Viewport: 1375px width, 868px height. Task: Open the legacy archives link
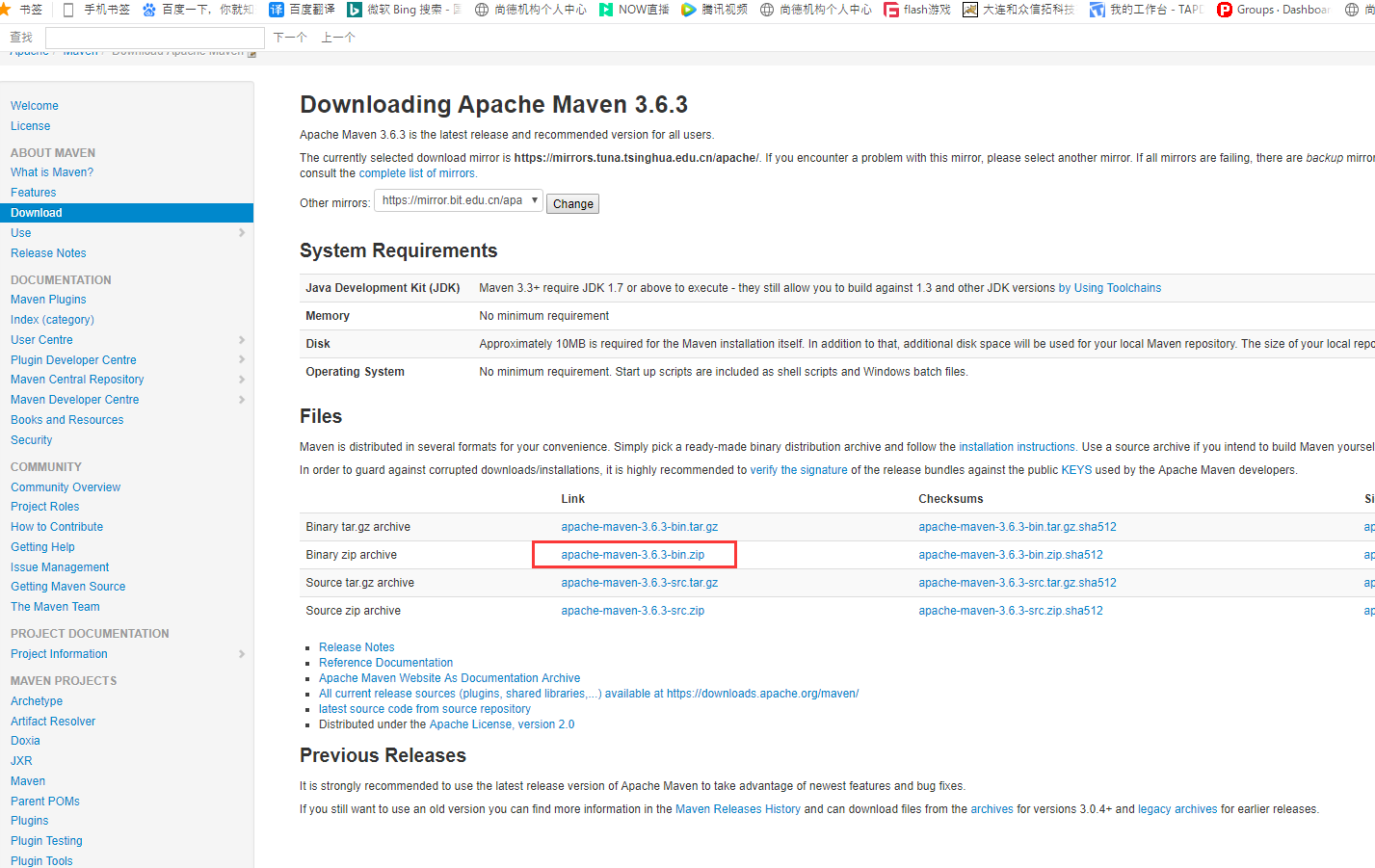1177,809
